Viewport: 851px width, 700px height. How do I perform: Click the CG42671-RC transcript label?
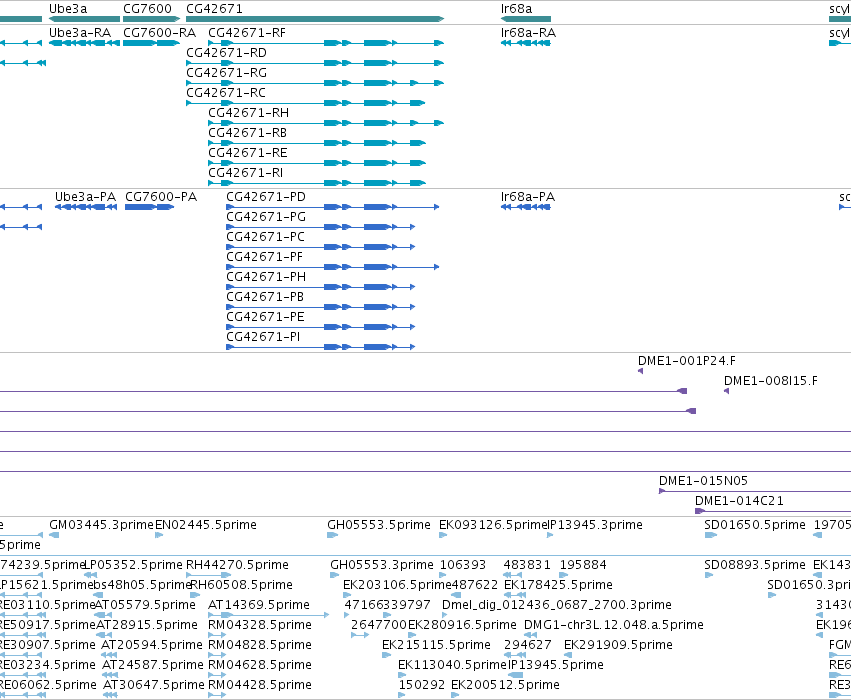coord(226,93)
